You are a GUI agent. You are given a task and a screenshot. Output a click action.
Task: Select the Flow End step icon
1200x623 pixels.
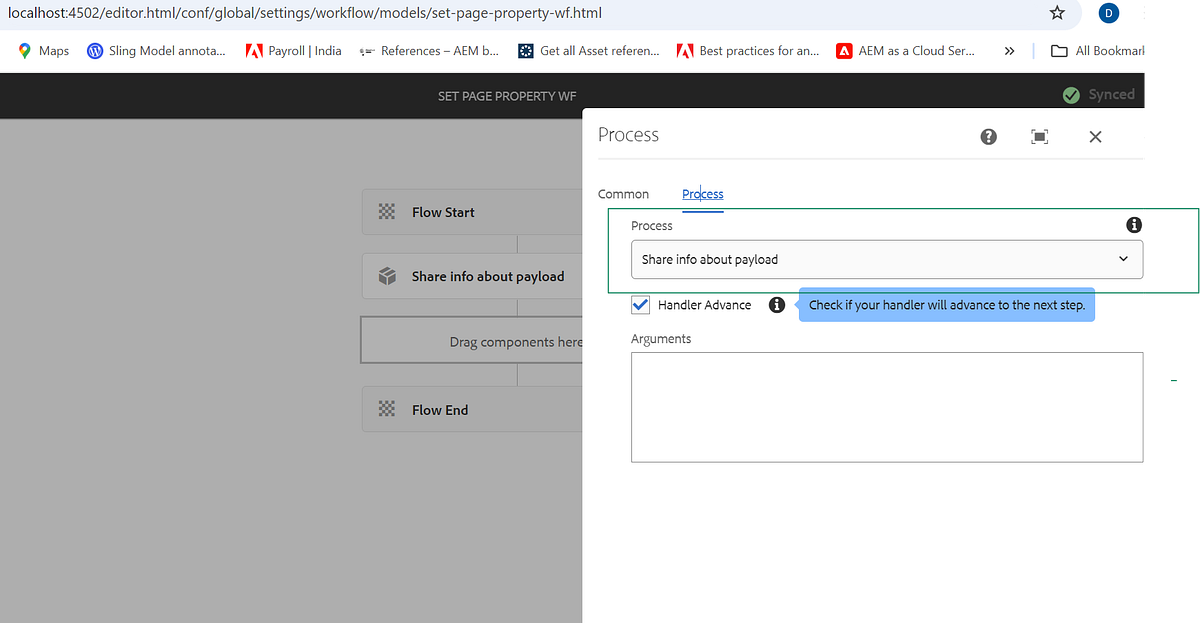pos(387,409)
